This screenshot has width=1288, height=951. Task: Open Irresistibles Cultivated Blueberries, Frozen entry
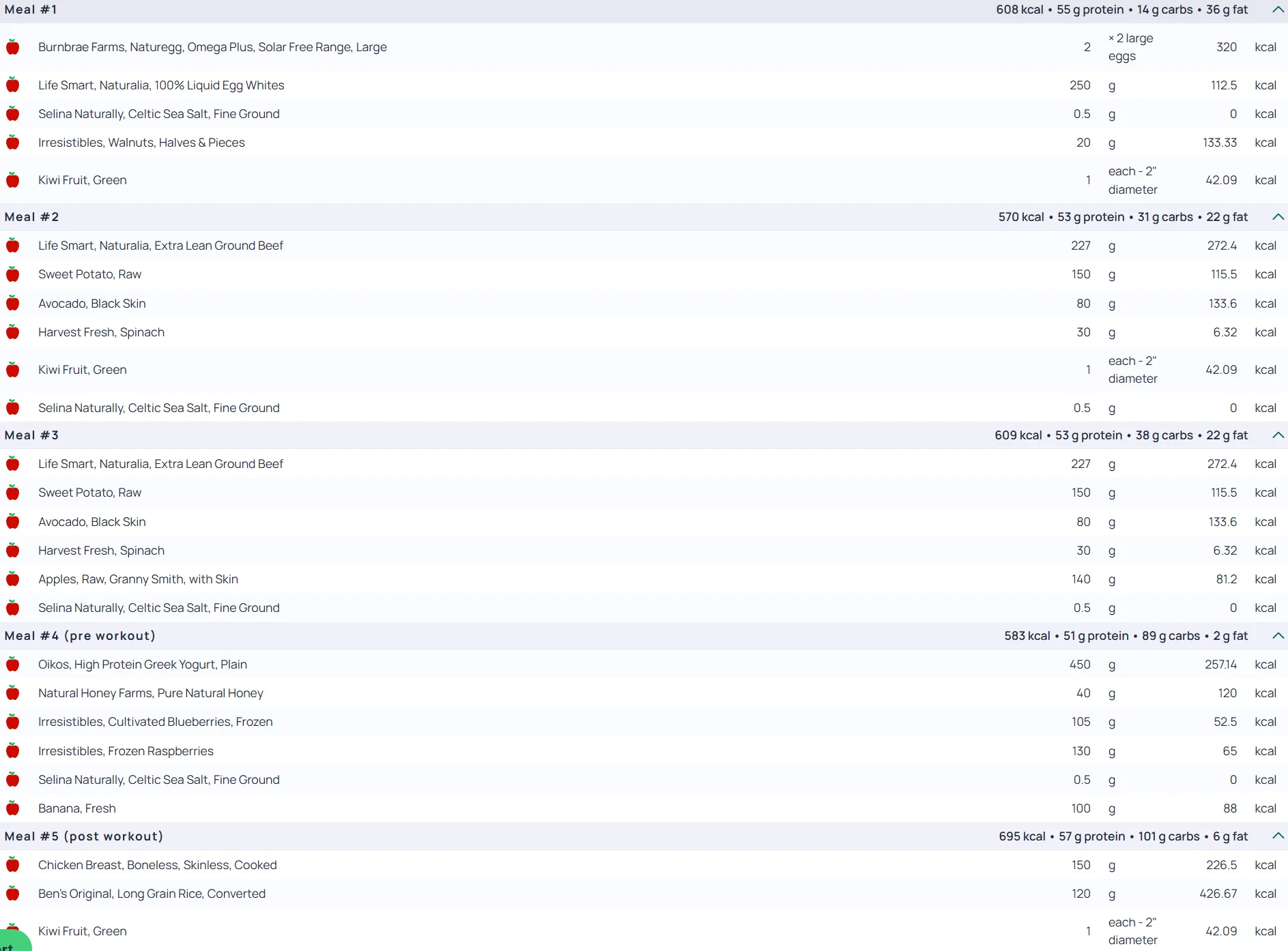[x=155, y=722]
